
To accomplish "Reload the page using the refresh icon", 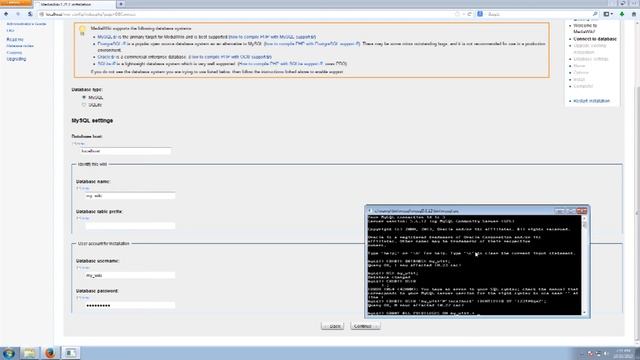I will pyautogui.click(x=469, y=14).
